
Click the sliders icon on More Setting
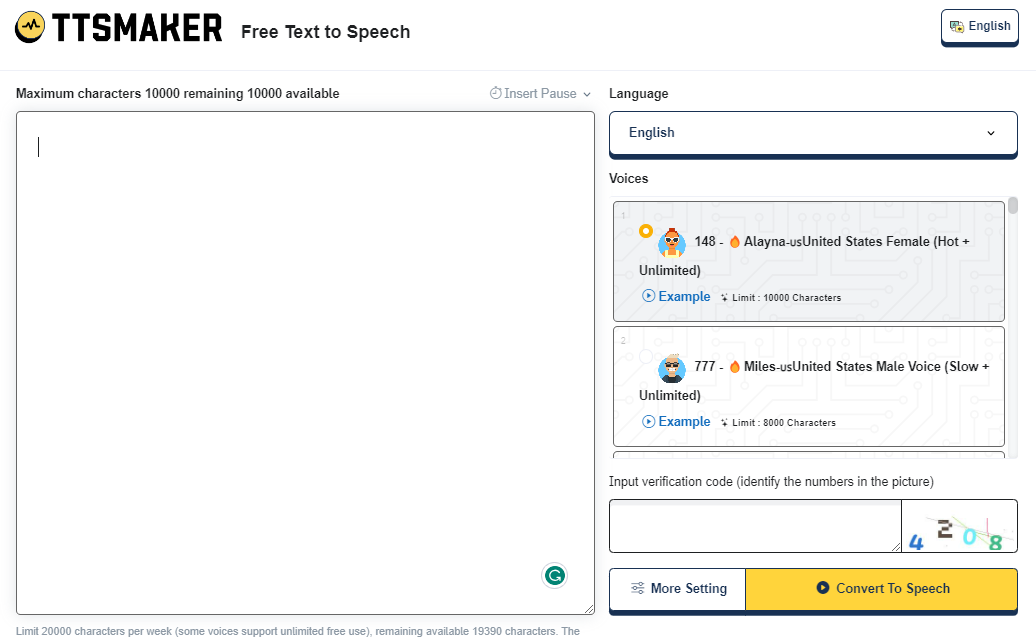point(638,588)
